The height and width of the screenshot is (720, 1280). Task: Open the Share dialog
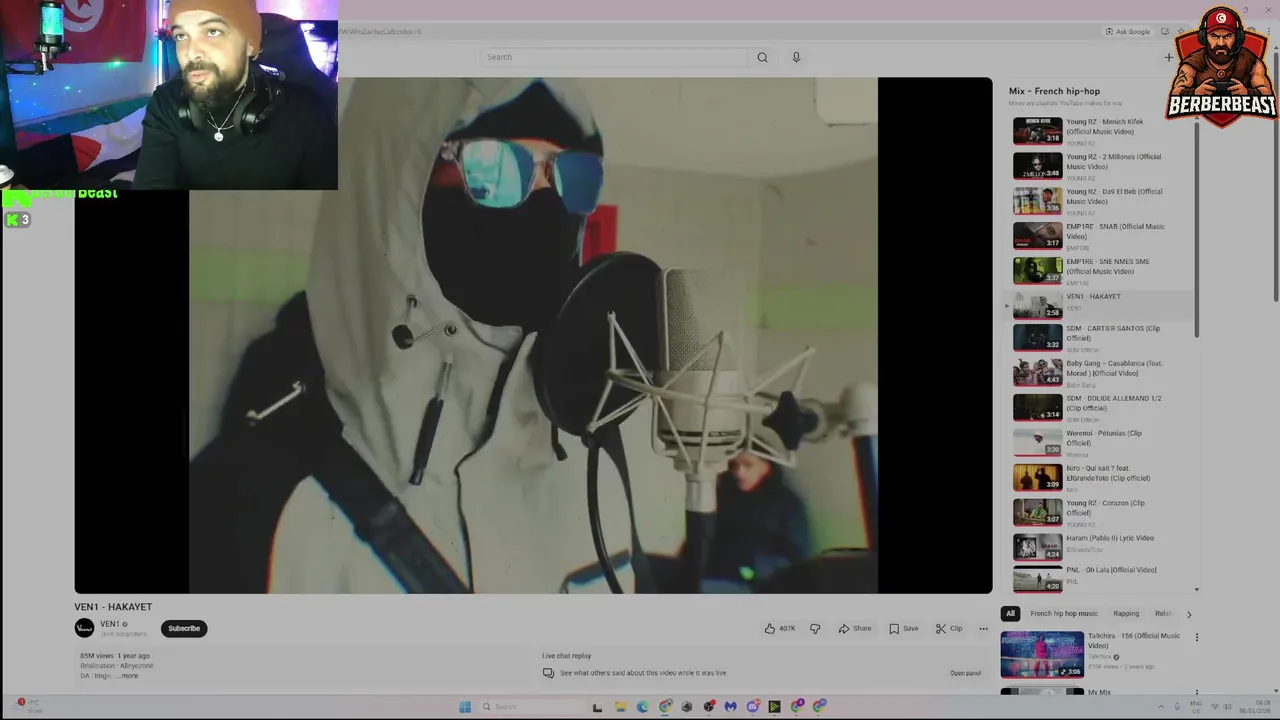click(855, 628)
